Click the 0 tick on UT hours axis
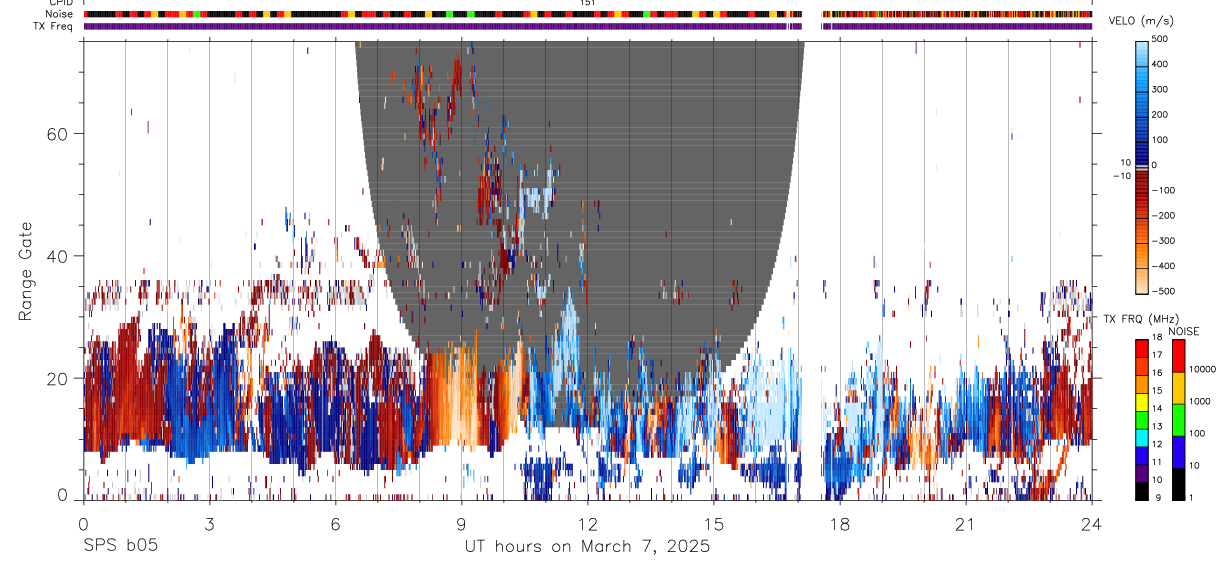This screenshot has height=567, width=1228. pyautogui.click(x=83, y=522)
